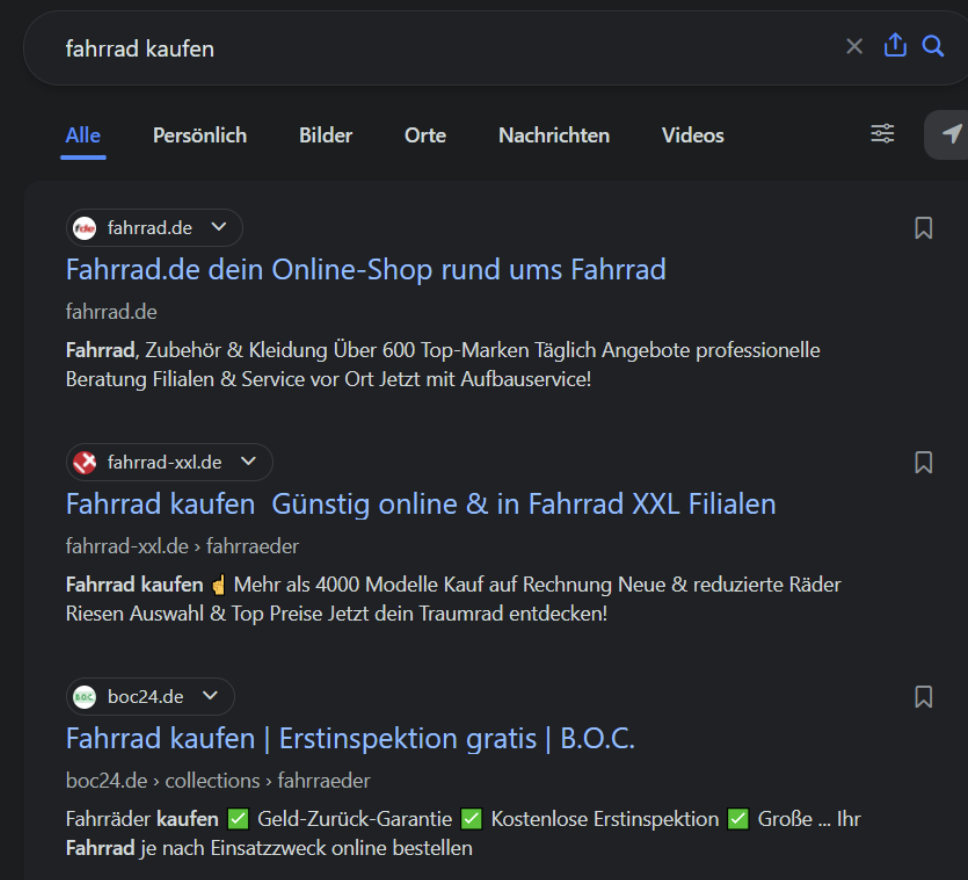Image resolution: width=968 pixels, height=880 pixels.
Task: Expand the fahrrad.de site dropdown
Action: pos(219,228)
